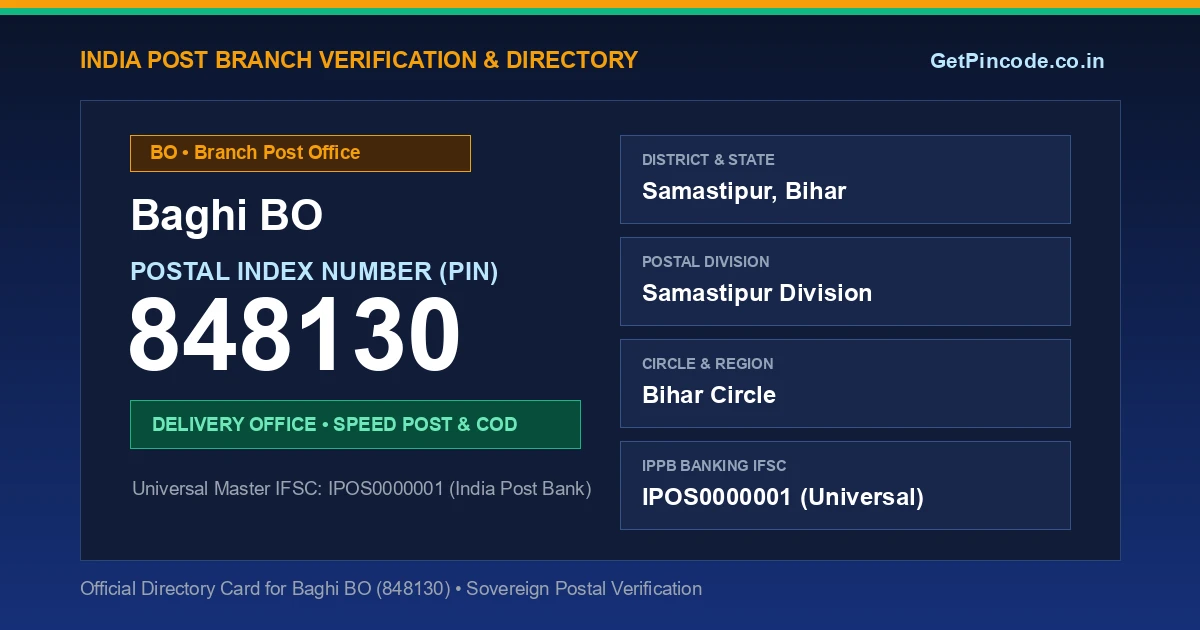
Task: Click the GetPincode.co.in site link
Action: pyautogui.click(x=1017, y=61)
